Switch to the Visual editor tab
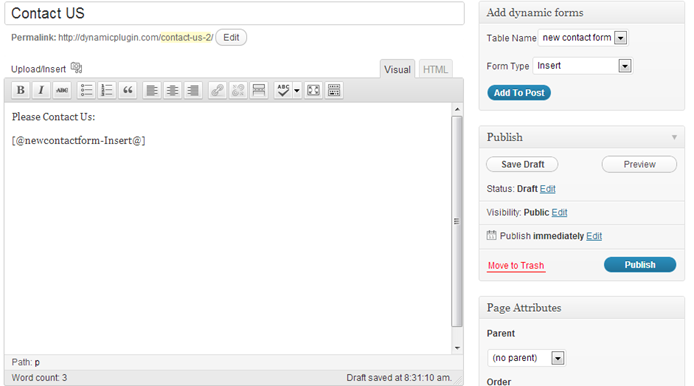Image resolution: width=694 pixels, height=386 pixels. tap(397, 69)
